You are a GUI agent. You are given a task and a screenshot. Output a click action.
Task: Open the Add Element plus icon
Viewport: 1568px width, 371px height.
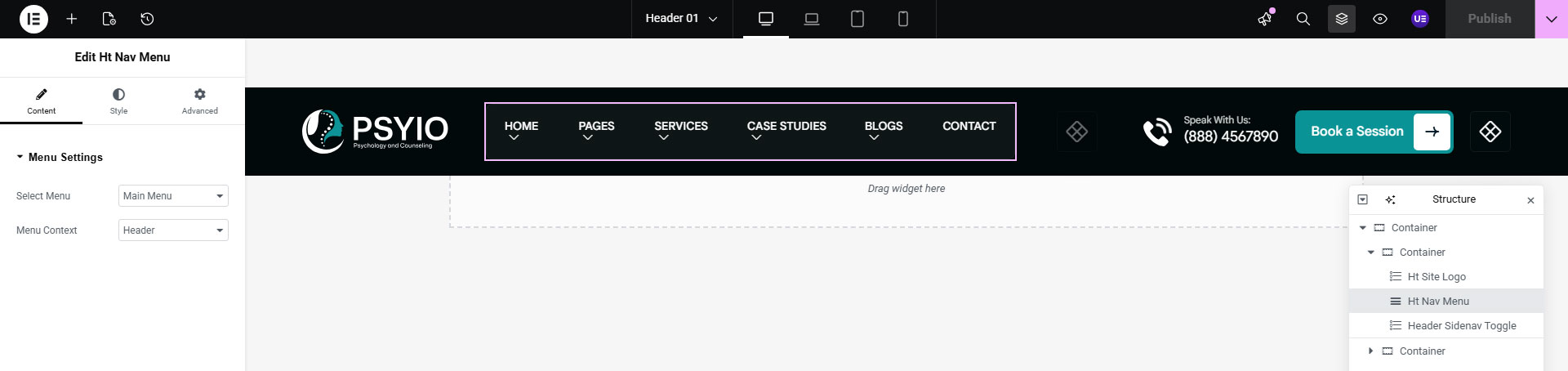[x=72, y=19]
